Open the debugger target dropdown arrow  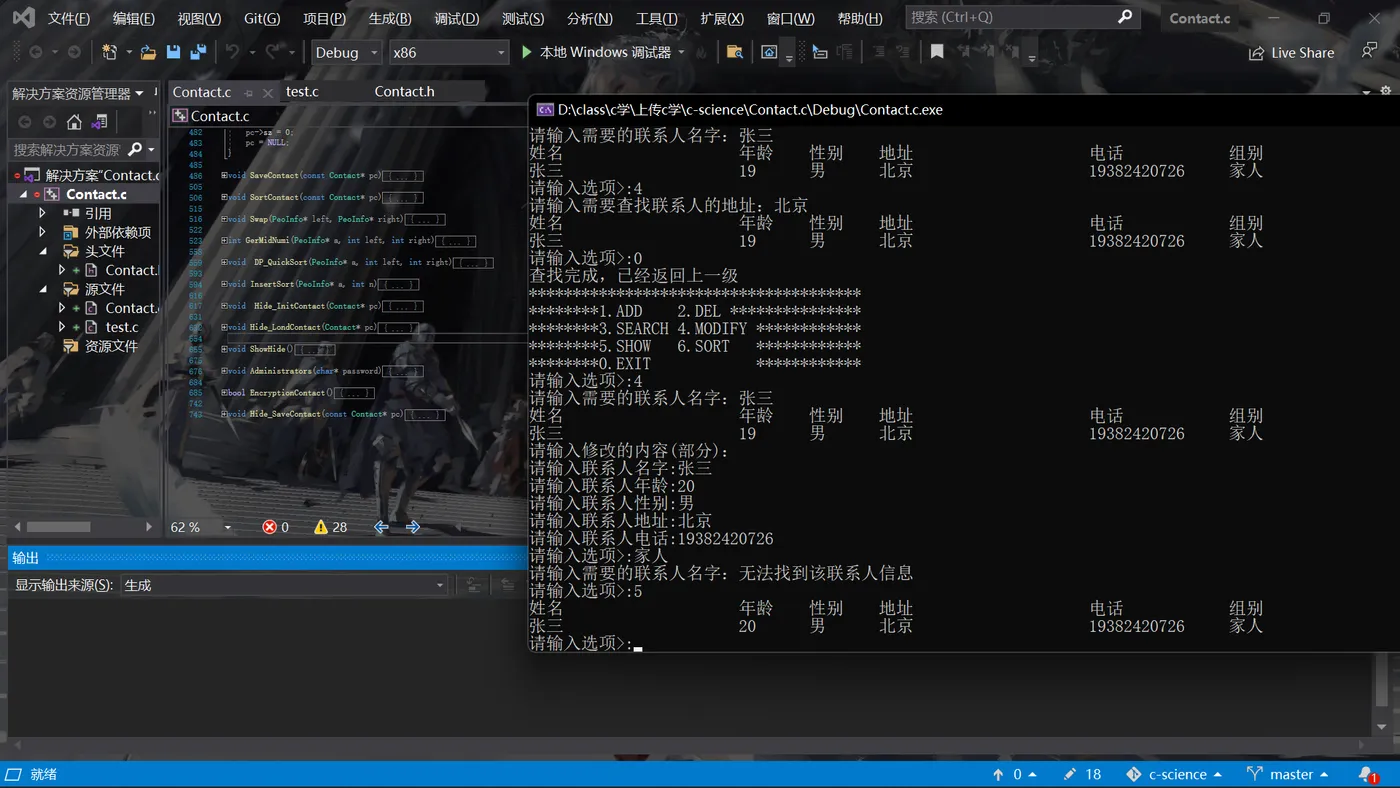682,52
